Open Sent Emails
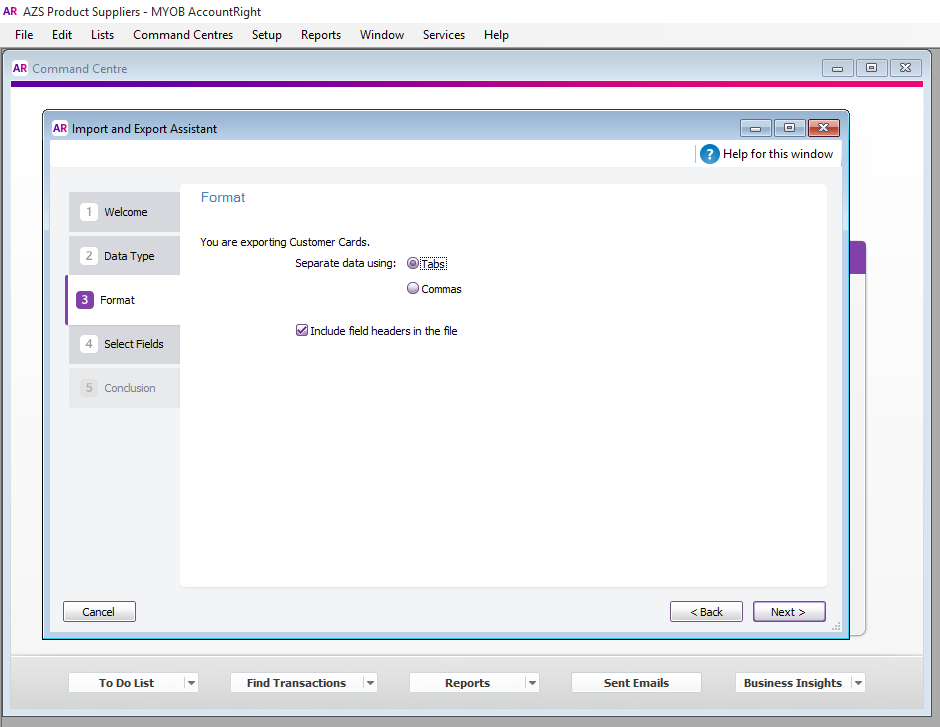 point(636,683)
